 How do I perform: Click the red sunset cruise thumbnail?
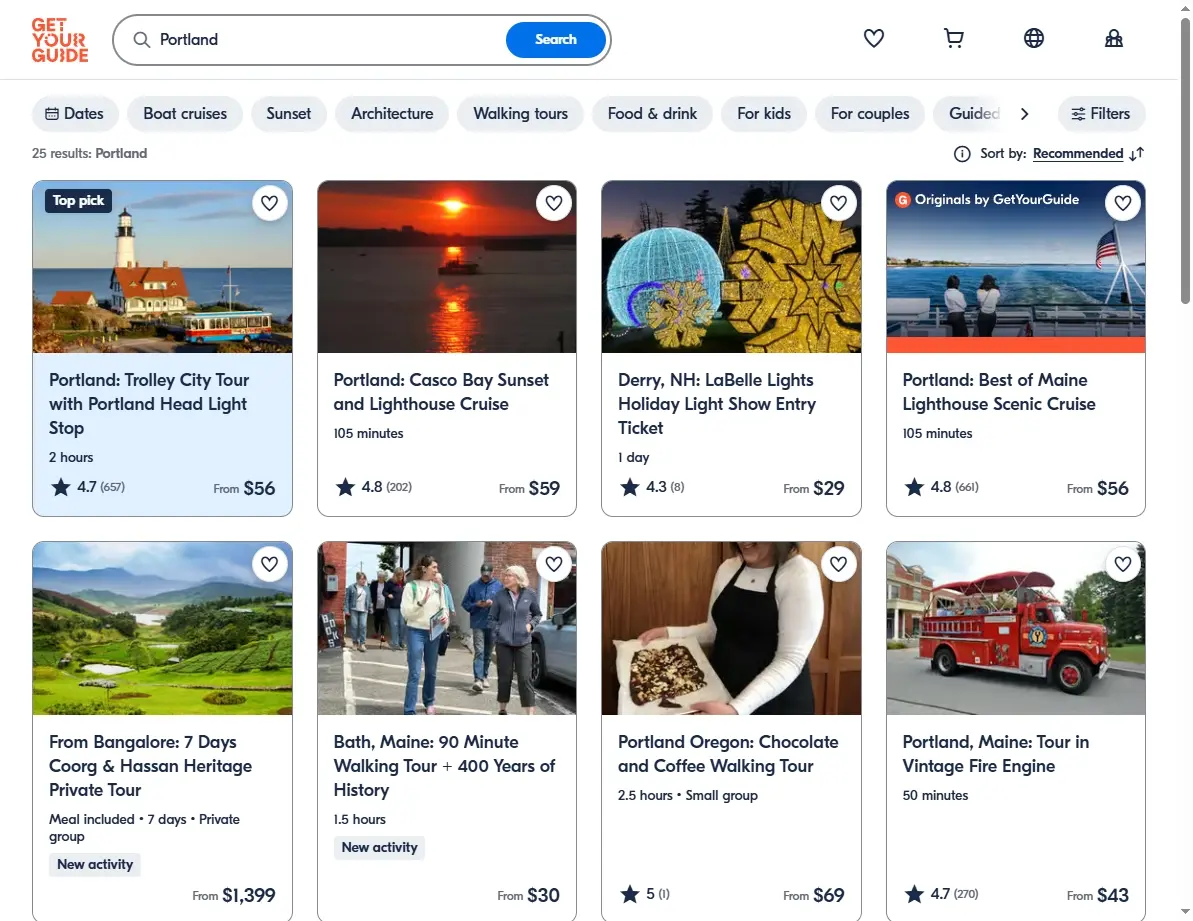tap(447, 267)
